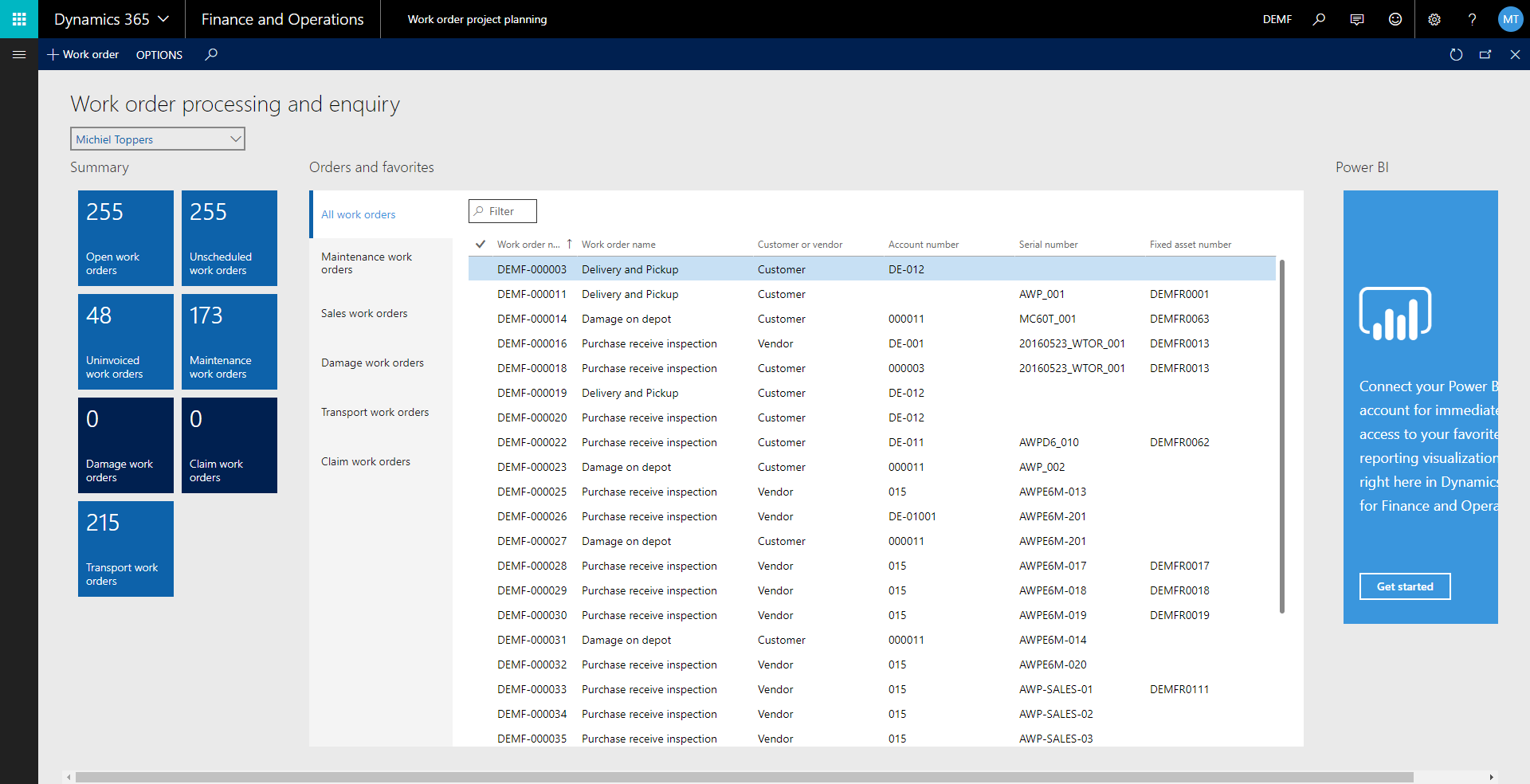Click serial number AWP-SALES-02 cell
The height and width of the screenshot is (784, 1530).
1056,714
